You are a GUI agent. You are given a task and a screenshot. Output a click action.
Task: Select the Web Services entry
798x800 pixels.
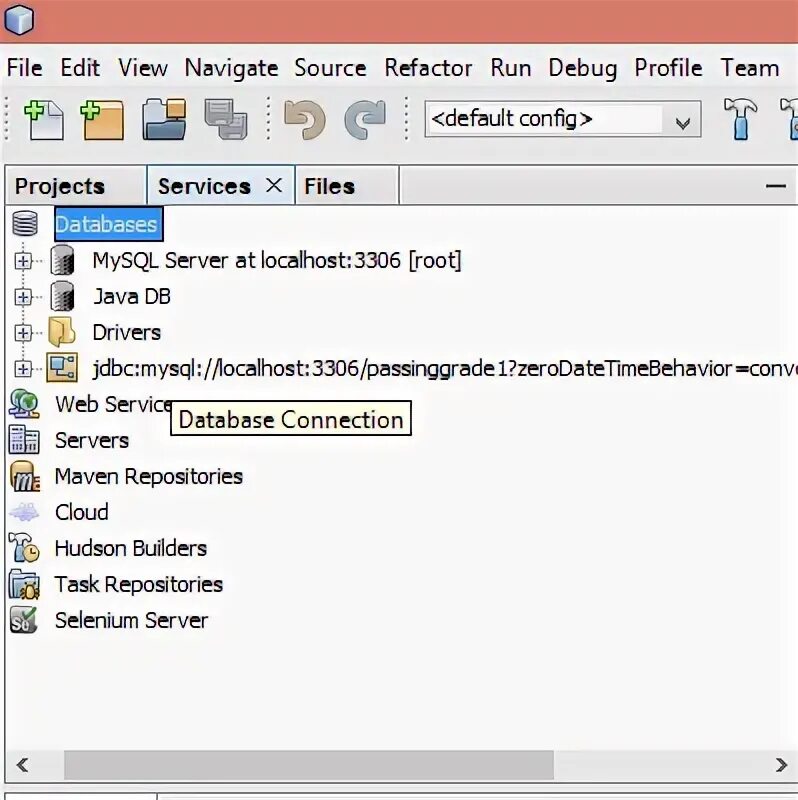113,404
